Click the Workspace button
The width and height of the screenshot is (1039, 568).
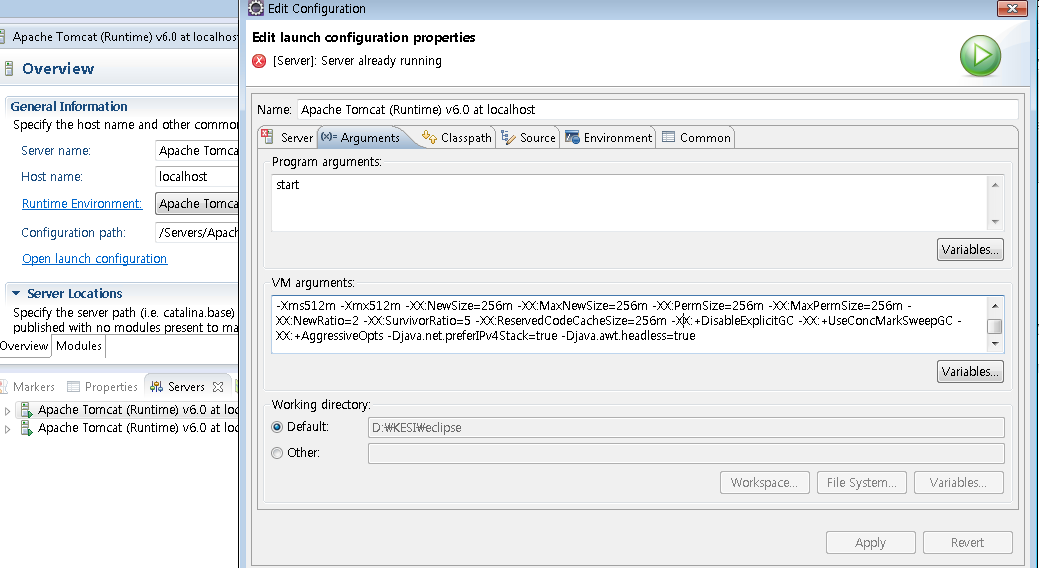coord(764,483)
